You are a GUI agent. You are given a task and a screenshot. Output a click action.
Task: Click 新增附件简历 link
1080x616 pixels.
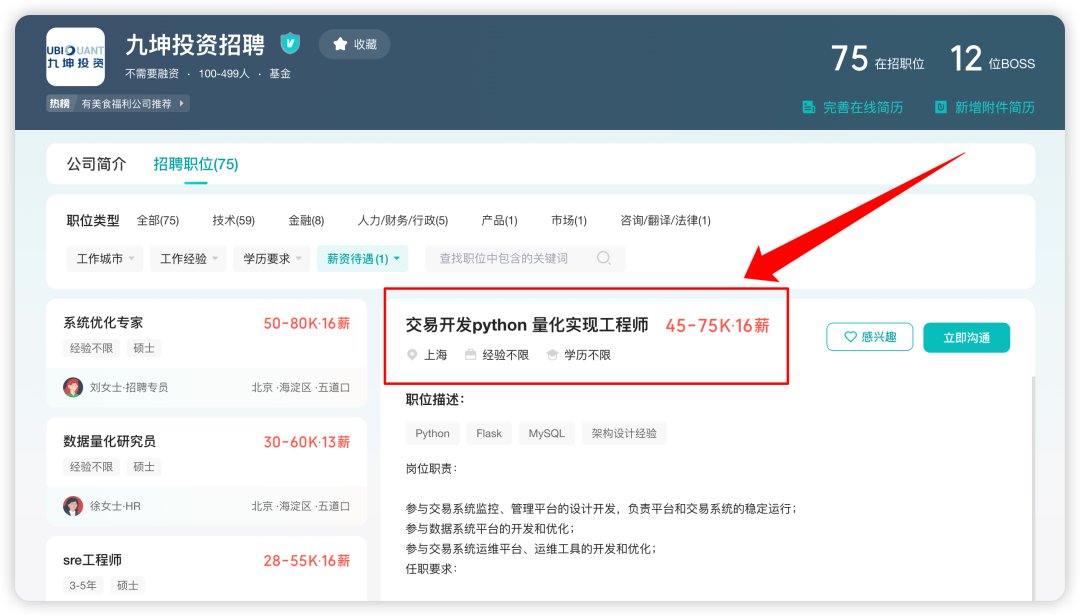point(995,107)
